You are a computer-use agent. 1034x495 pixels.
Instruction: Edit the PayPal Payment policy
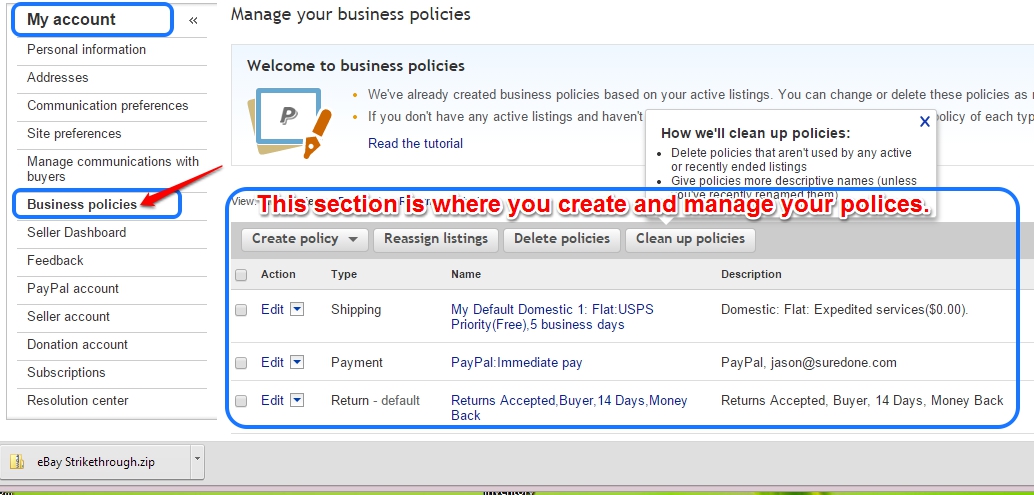tap(272, 362)
